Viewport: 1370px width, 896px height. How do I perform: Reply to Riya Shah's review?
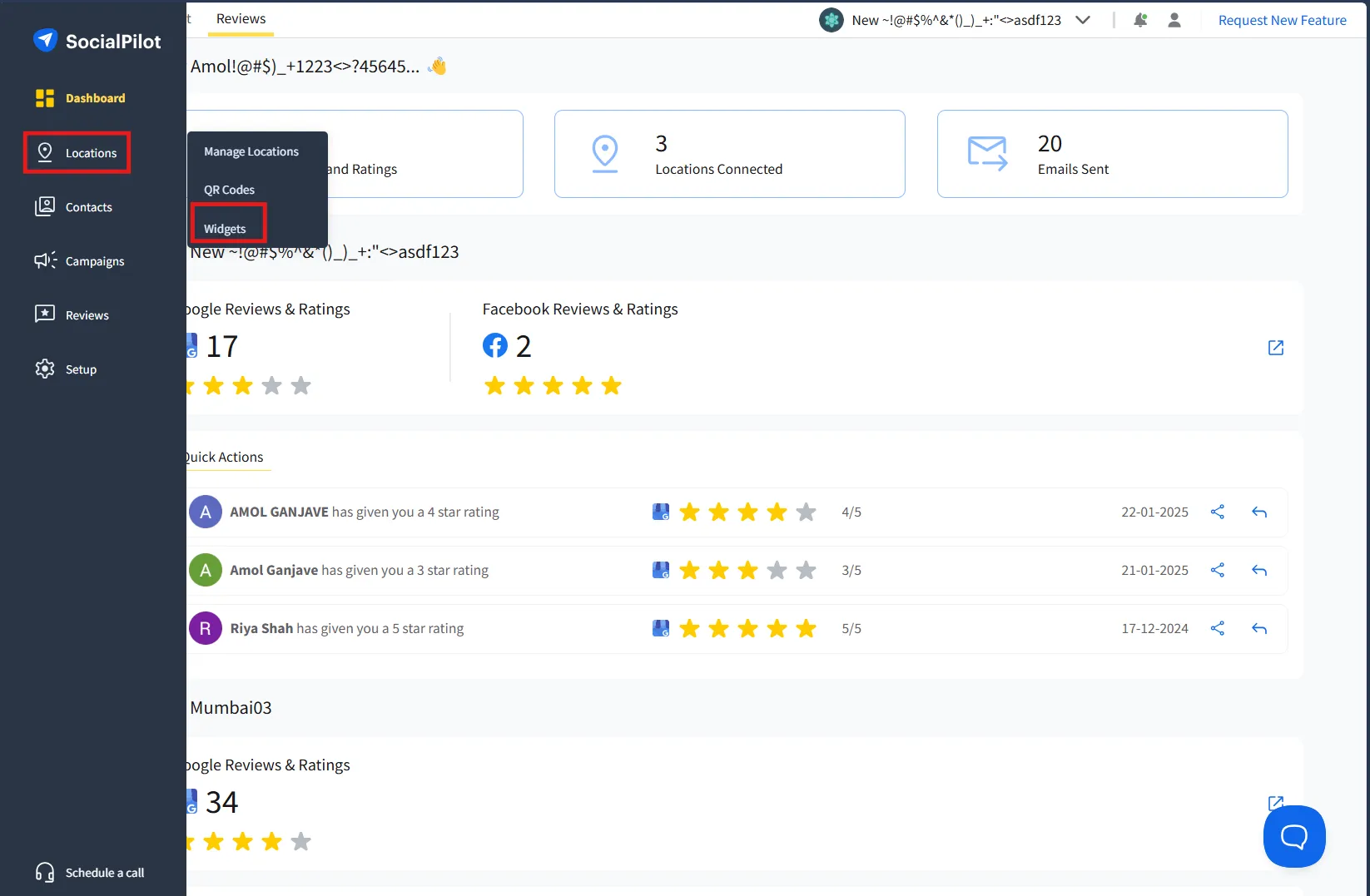click(1258, 628)
